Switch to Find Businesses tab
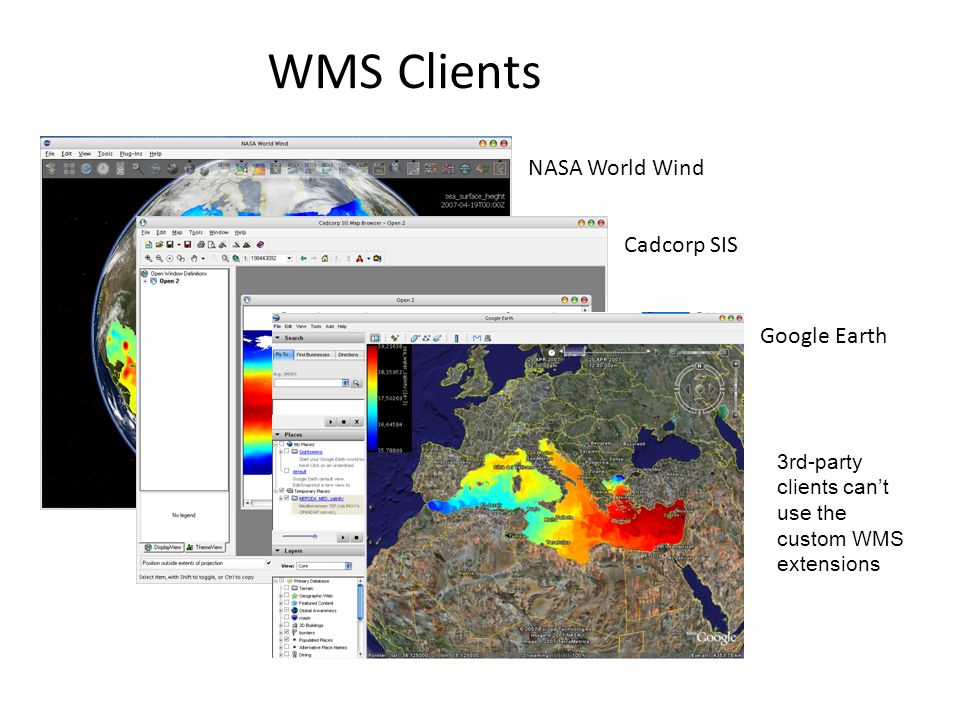This screenshot has width=960, height=720. (x=313, y=354)
